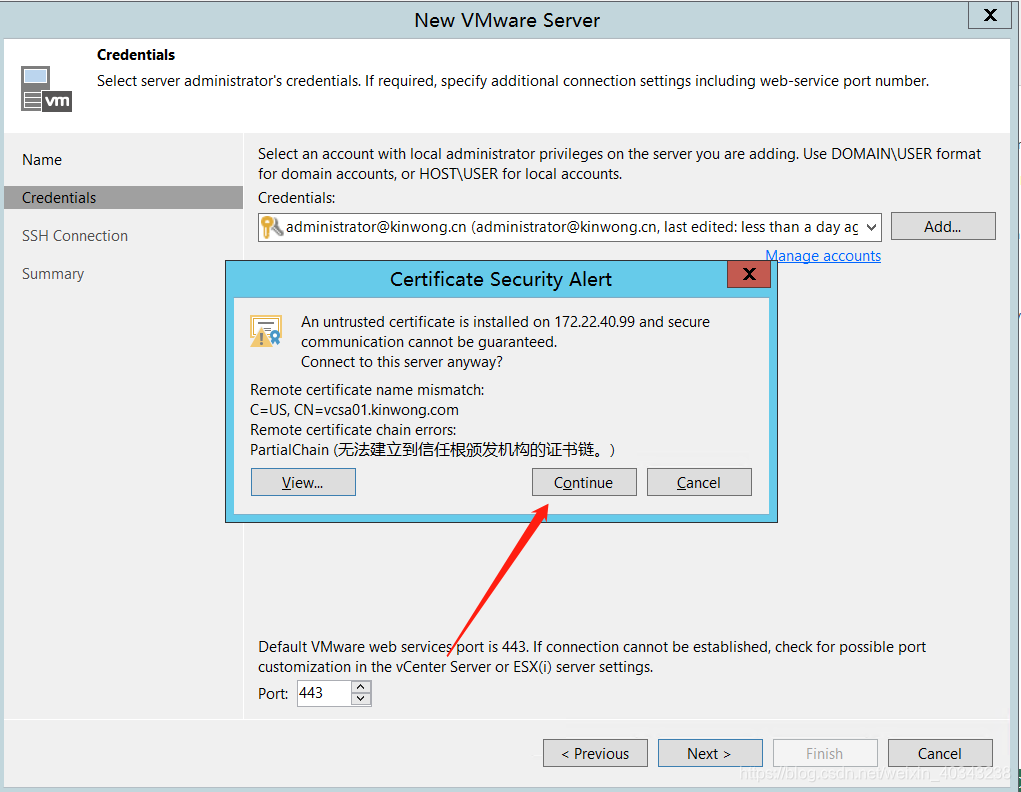1021x792 pixels.
Task: Close the New VMware Server window
Action: (990, 15)
